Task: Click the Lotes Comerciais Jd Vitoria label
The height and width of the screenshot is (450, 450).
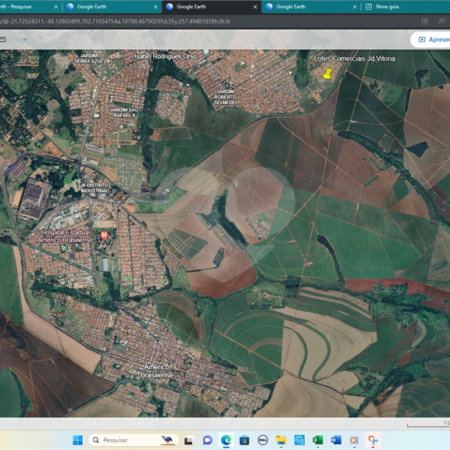Action: pos(355,59)
